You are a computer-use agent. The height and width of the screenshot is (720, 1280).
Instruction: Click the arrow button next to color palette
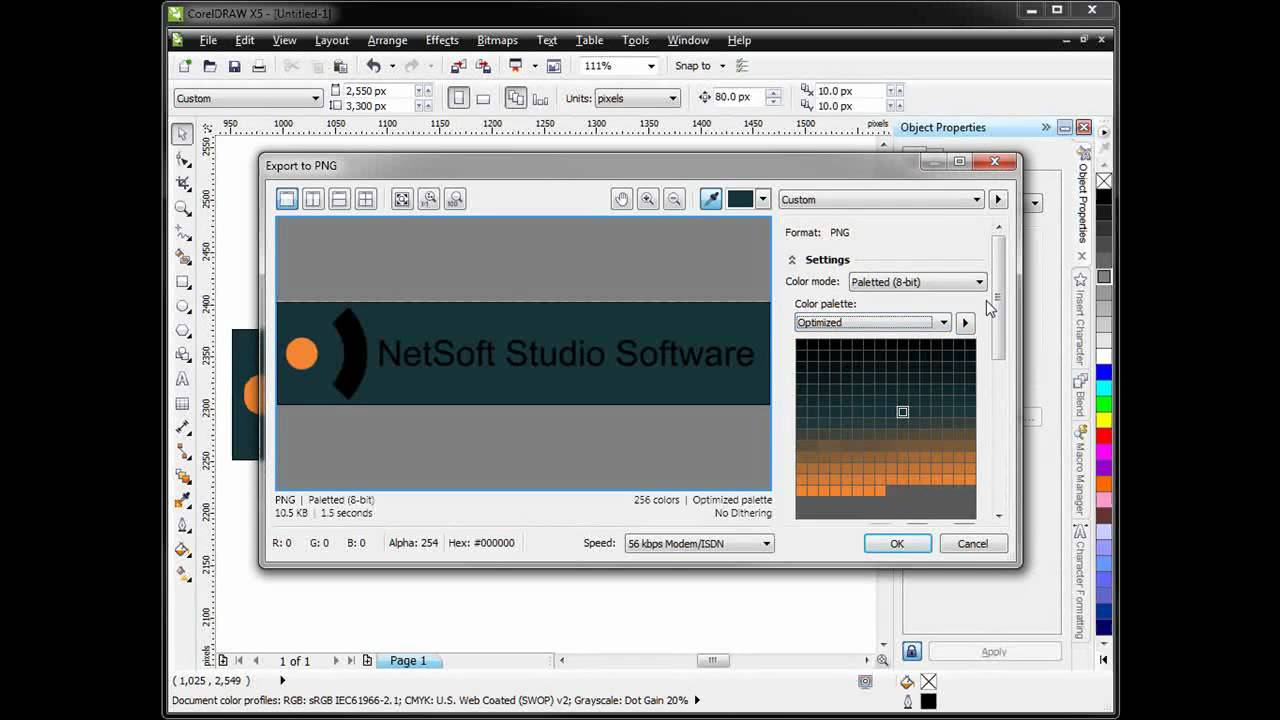click(965, 322)
